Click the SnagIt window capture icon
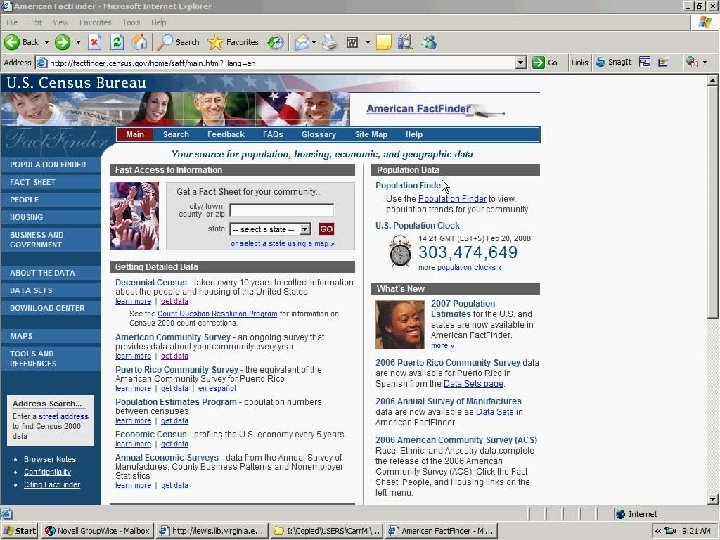 click(x=645, y=62)
